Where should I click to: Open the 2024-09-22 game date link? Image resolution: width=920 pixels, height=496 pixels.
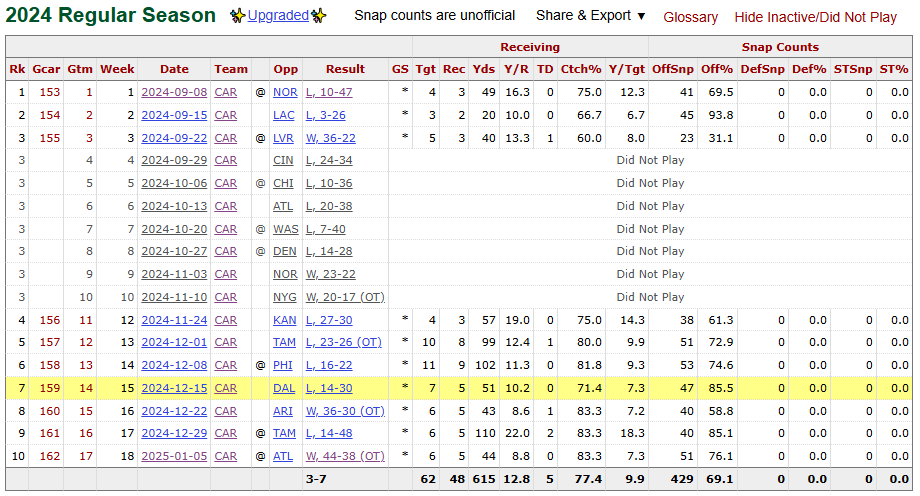coord(174,138)
